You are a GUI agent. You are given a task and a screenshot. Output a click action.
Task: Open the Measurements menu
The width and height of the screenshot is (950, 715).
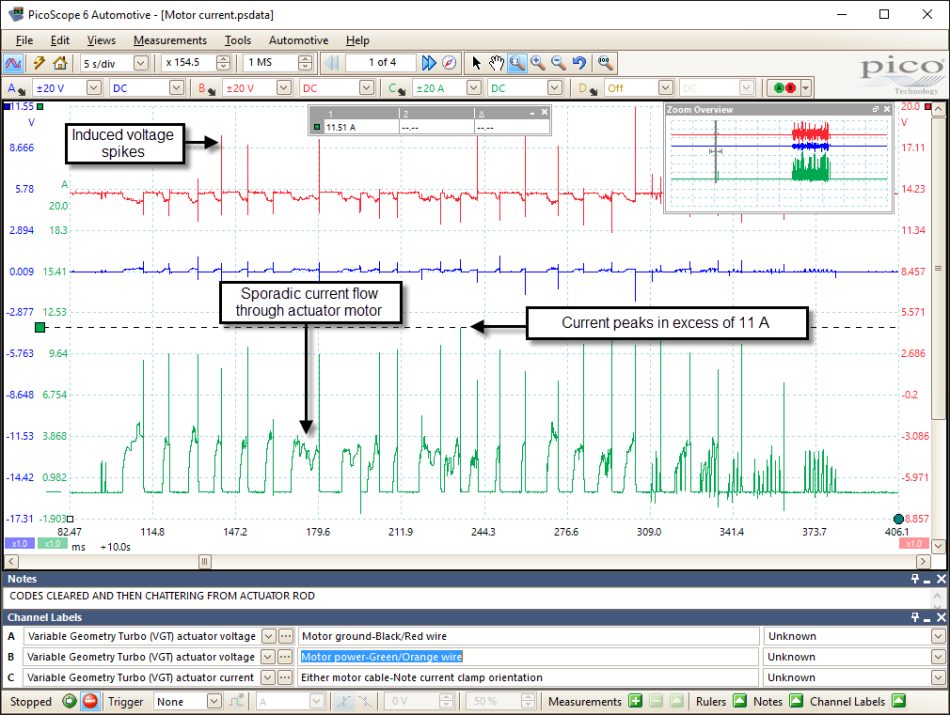pyautogui.click(x=170, y=40)
